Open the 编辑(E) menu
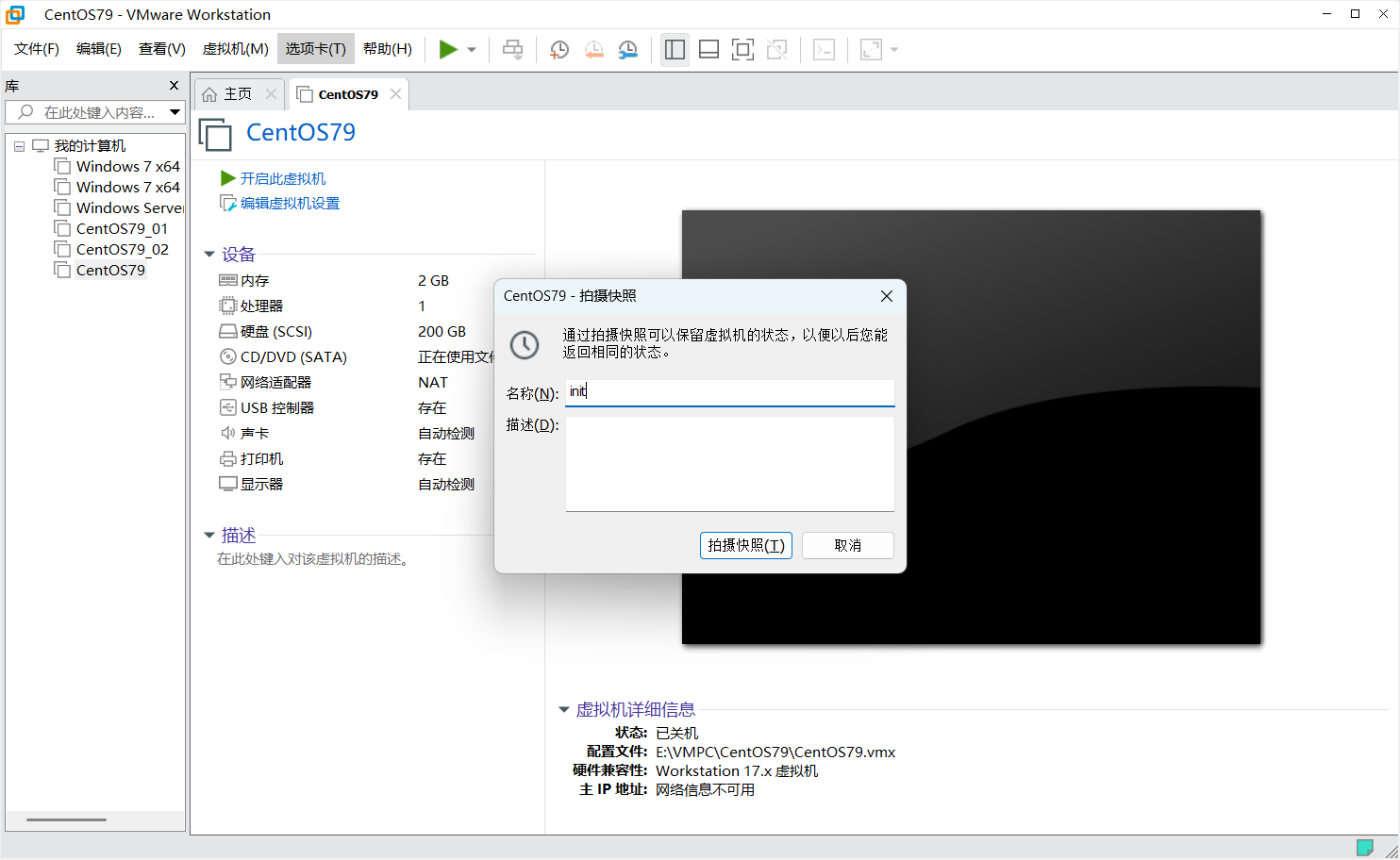 (99, 49)
